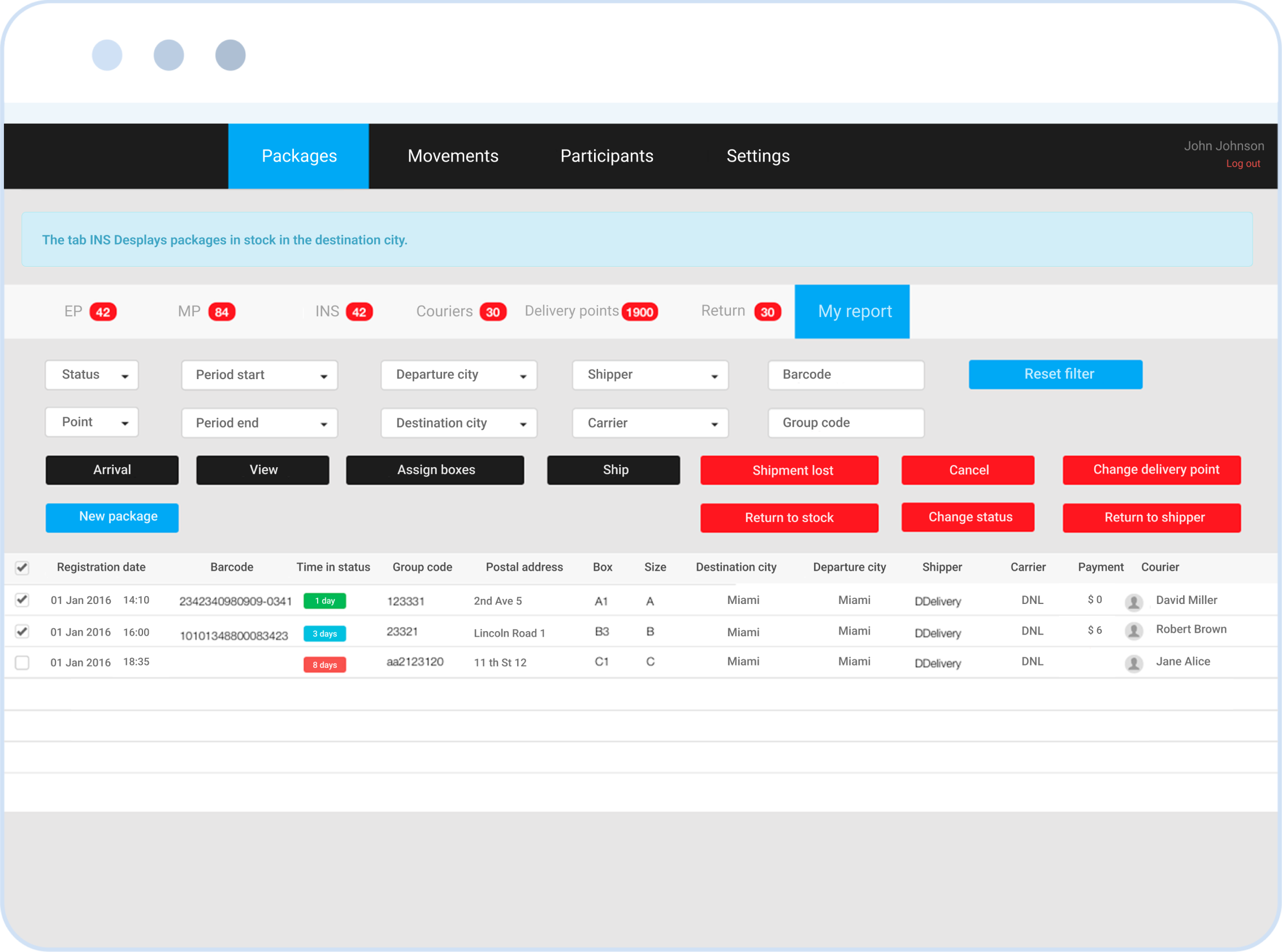Click Jane Alice's courier avatar icon
Viewport: 1282px width, 952px height.
(1133, 663)
